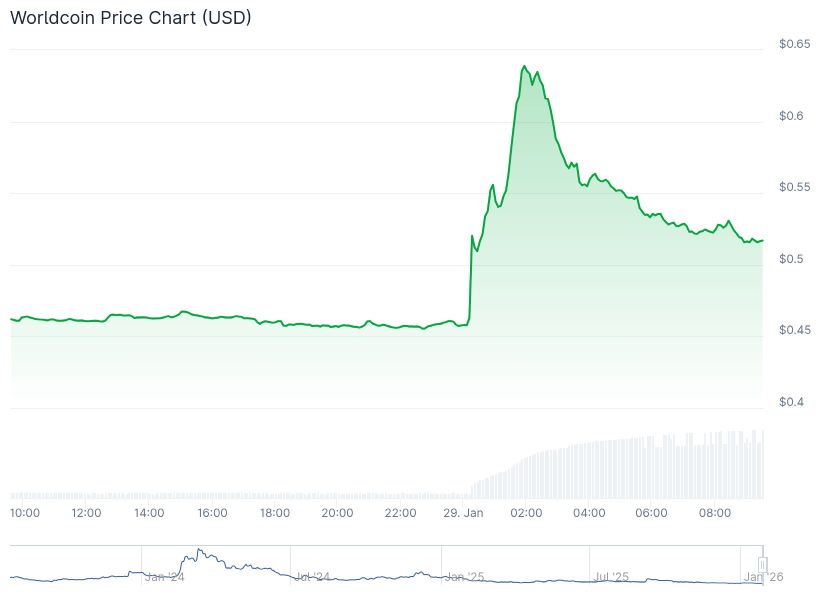
Task: Click the $0.65 price axis label
Action: (795, 44)
